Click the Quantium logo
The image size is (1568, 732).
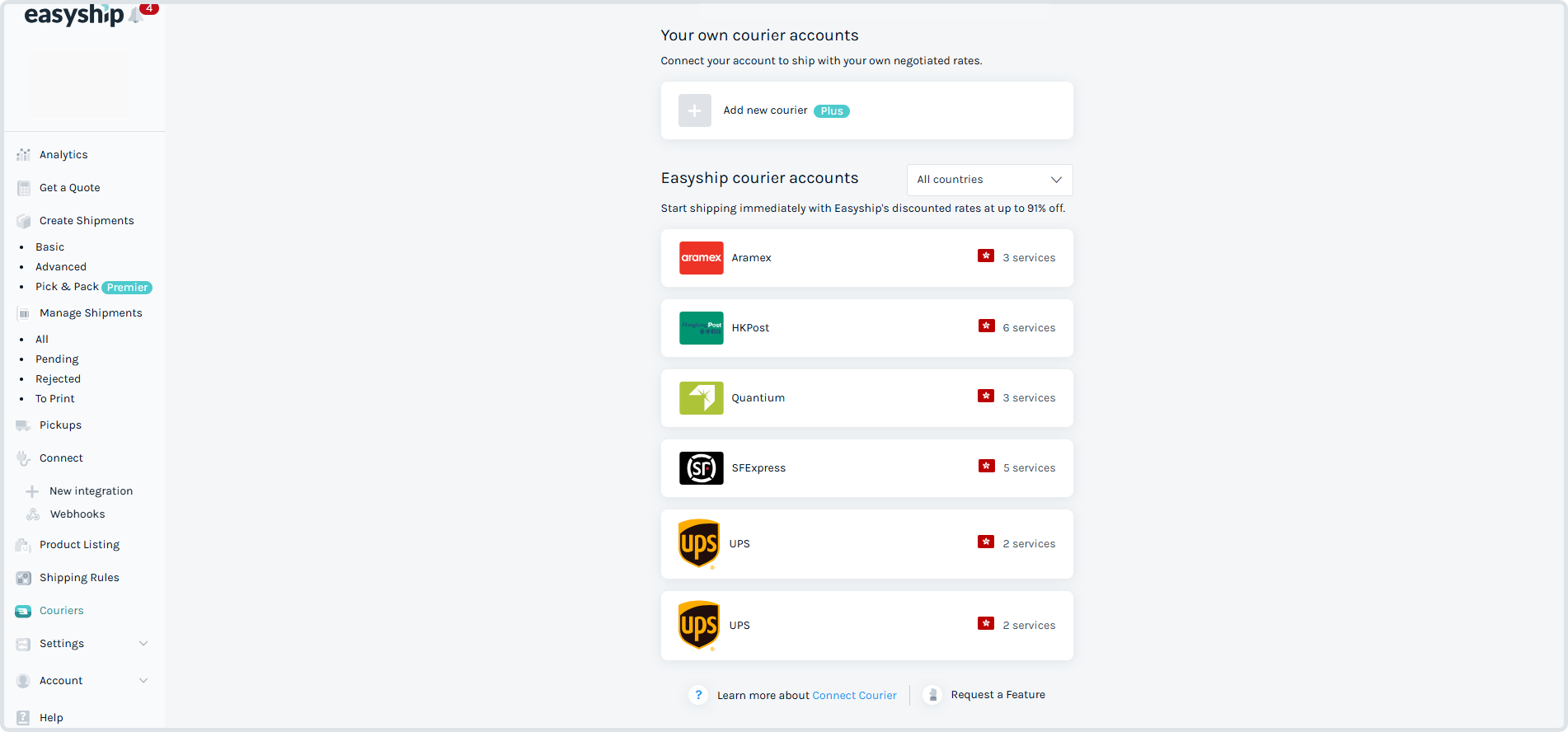(702, 398)
